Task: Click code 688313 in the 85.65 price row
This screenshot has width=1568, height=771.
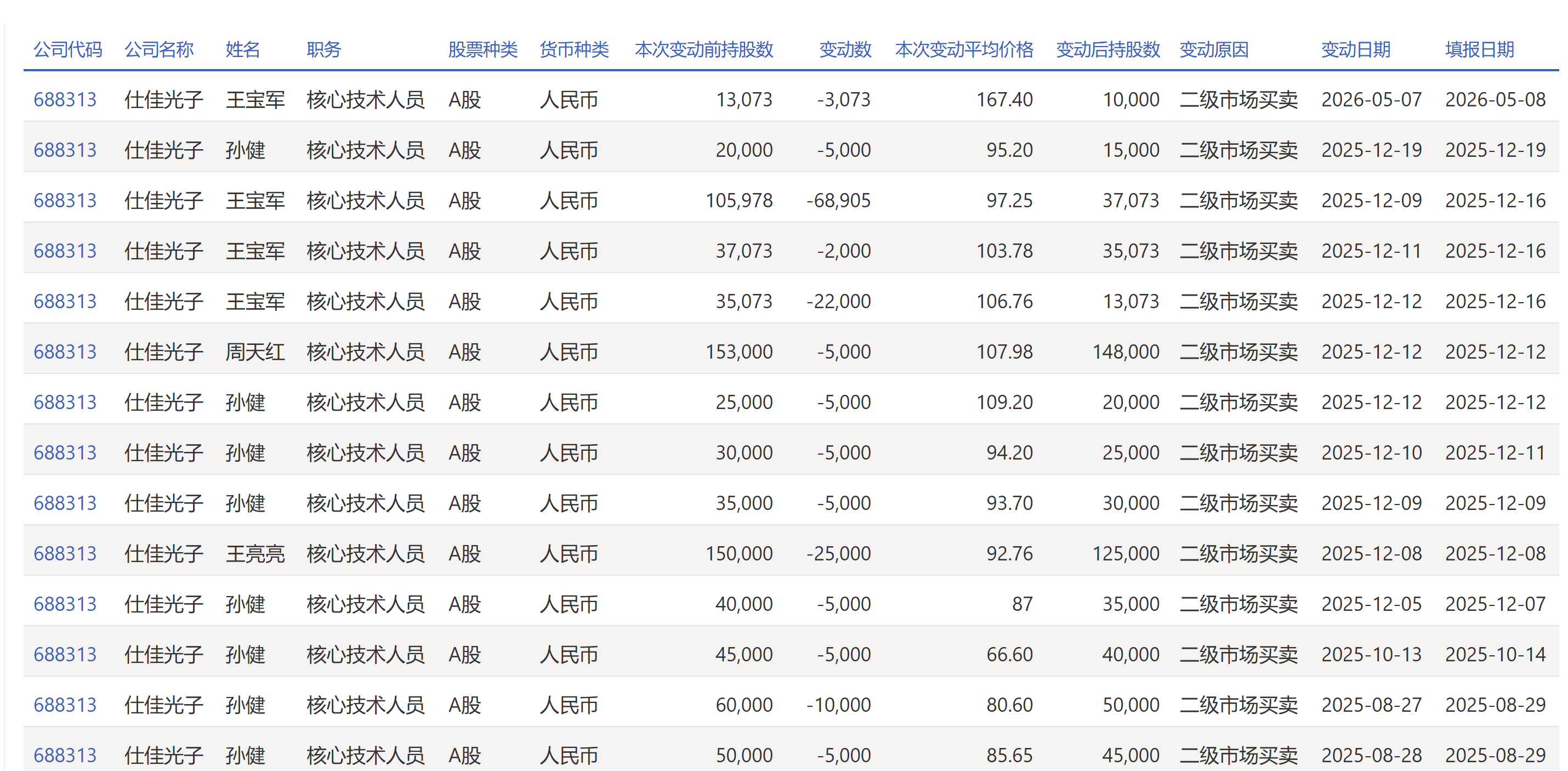Action: (65, 755)
